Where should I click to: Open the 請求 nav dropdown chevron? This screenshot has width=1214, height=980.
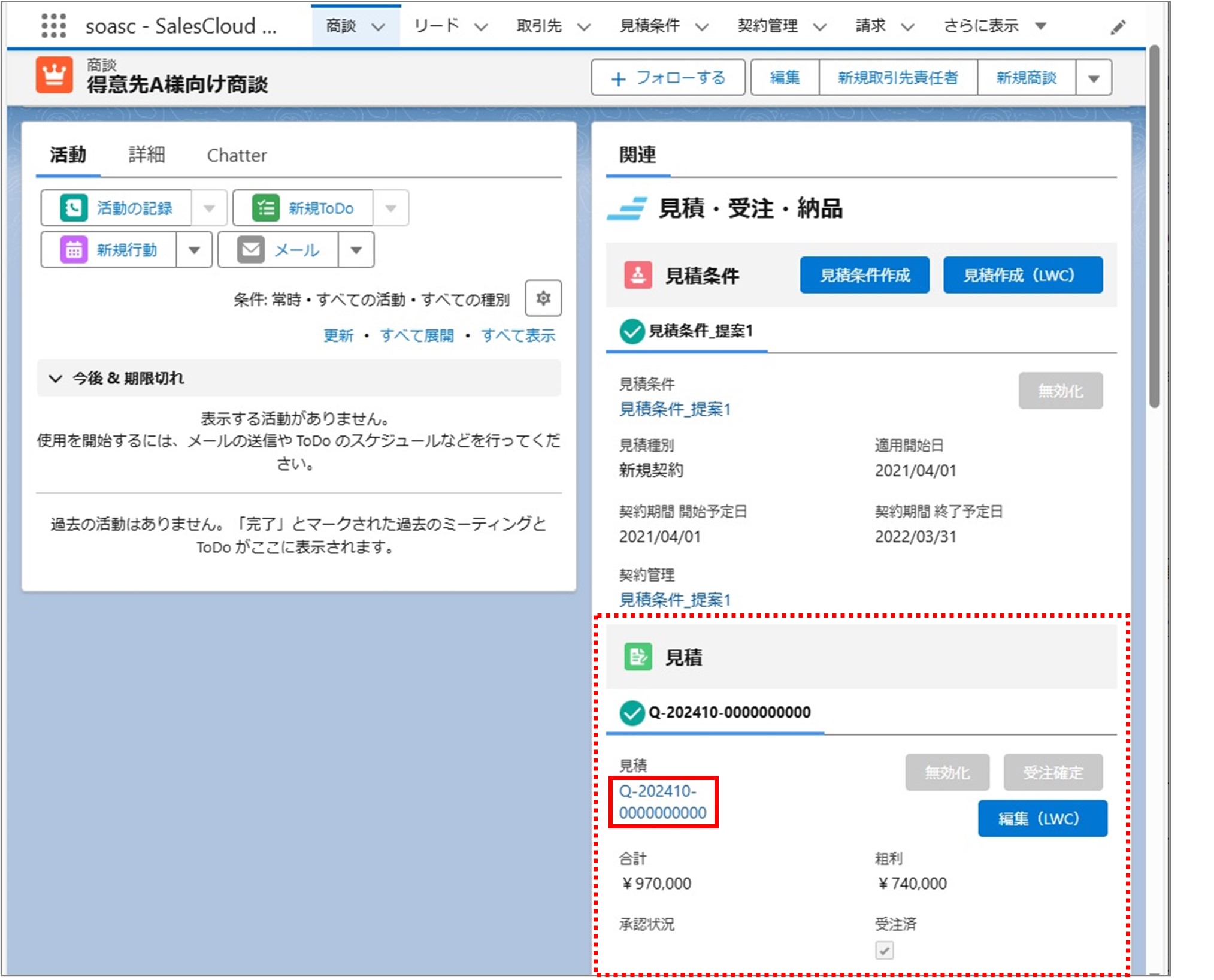click(x=907, y=26)
